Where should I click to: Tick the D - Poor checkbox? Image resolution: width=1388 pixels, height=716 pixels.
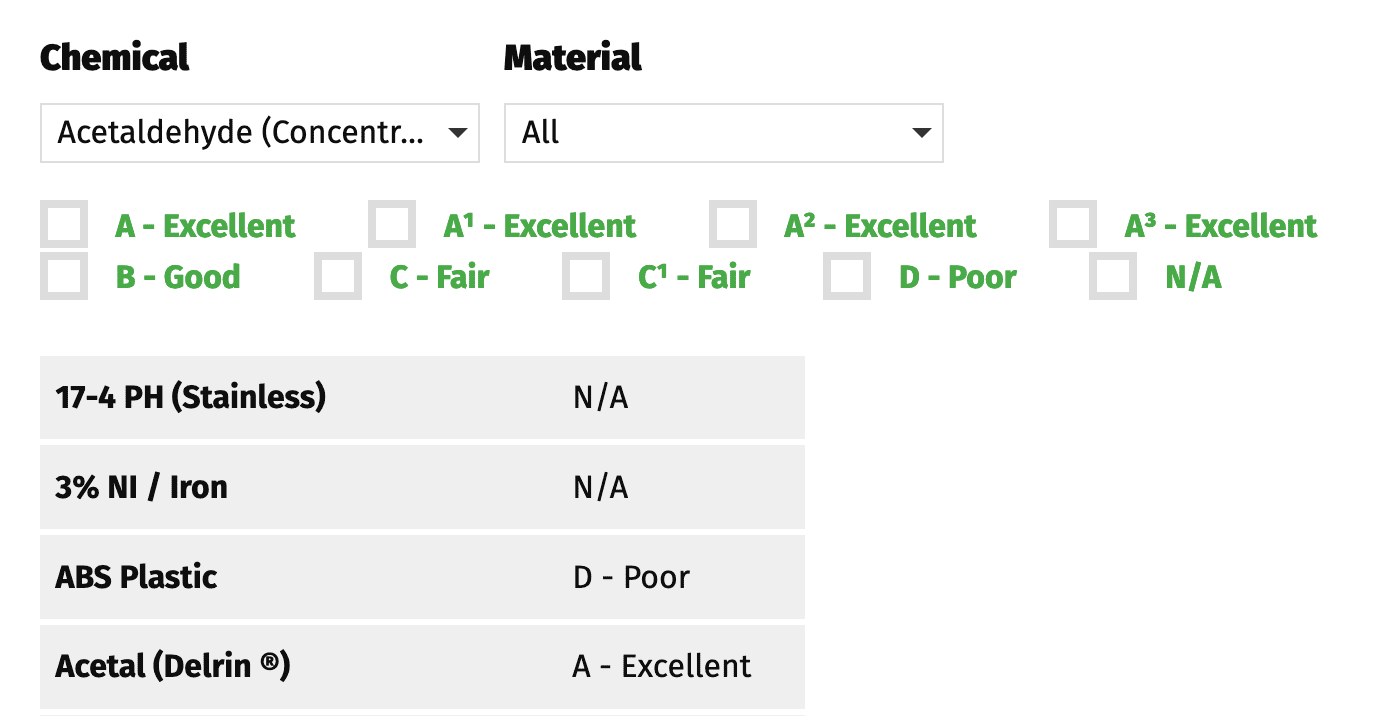pos(847,276)
